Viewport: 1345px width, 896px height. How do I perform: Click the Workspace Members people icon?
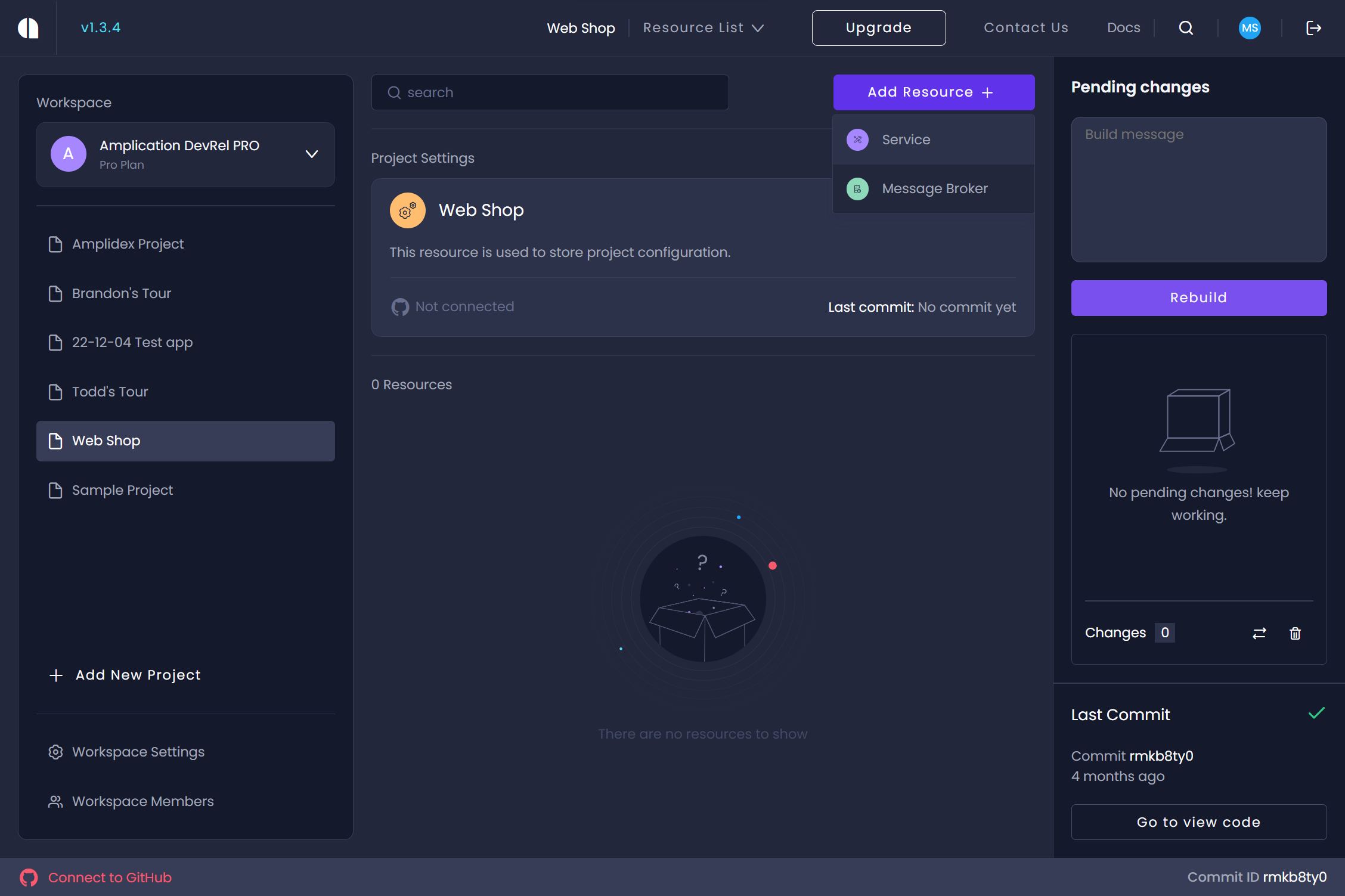tap(55, 801)
